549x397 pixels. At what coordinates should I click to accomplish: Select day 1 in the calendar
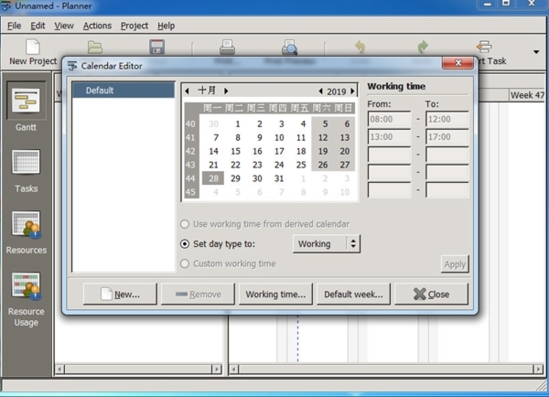237,124
